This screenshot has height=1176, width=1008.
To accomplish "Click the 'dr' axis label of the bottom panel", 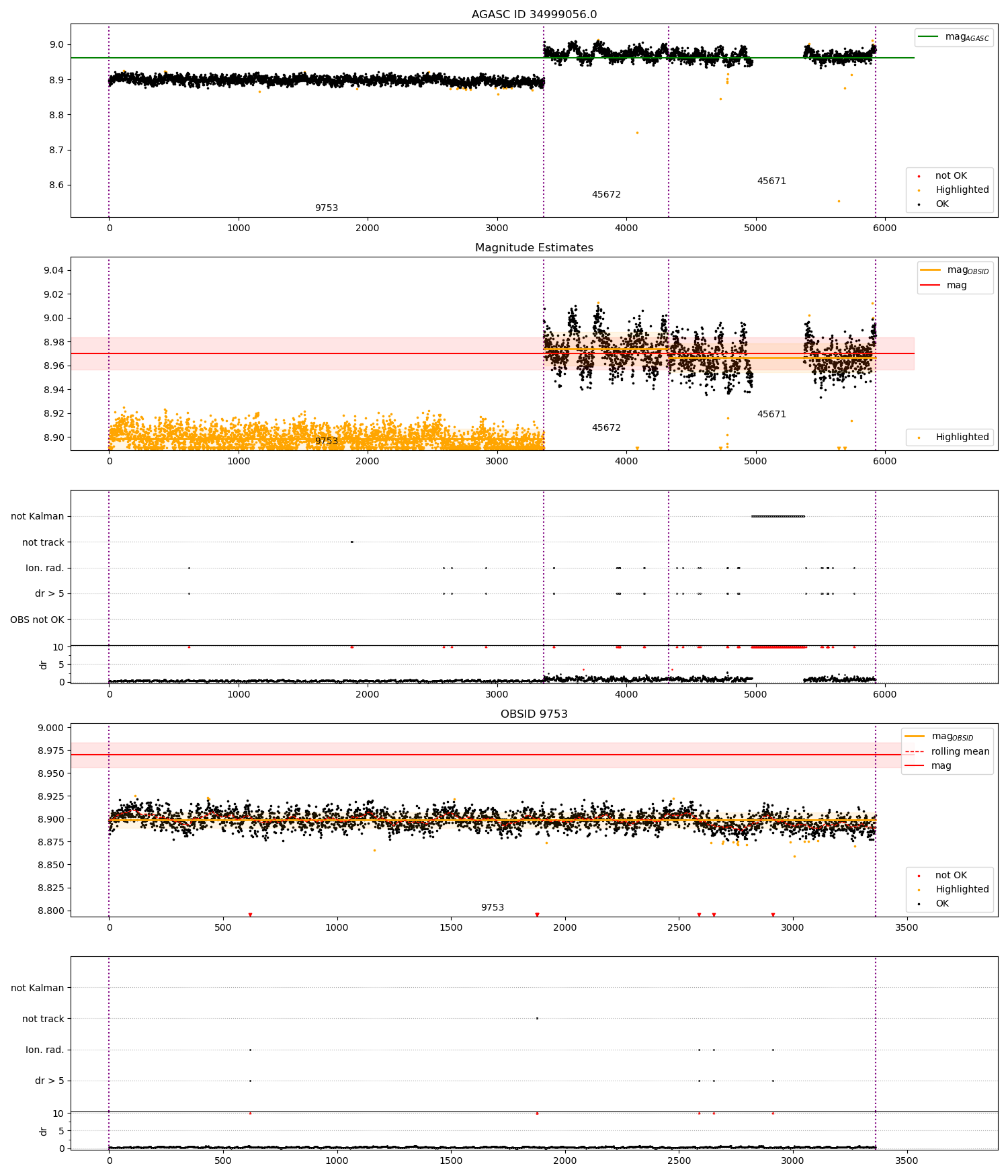I will pyautogui.click(x=44, y=1132).
